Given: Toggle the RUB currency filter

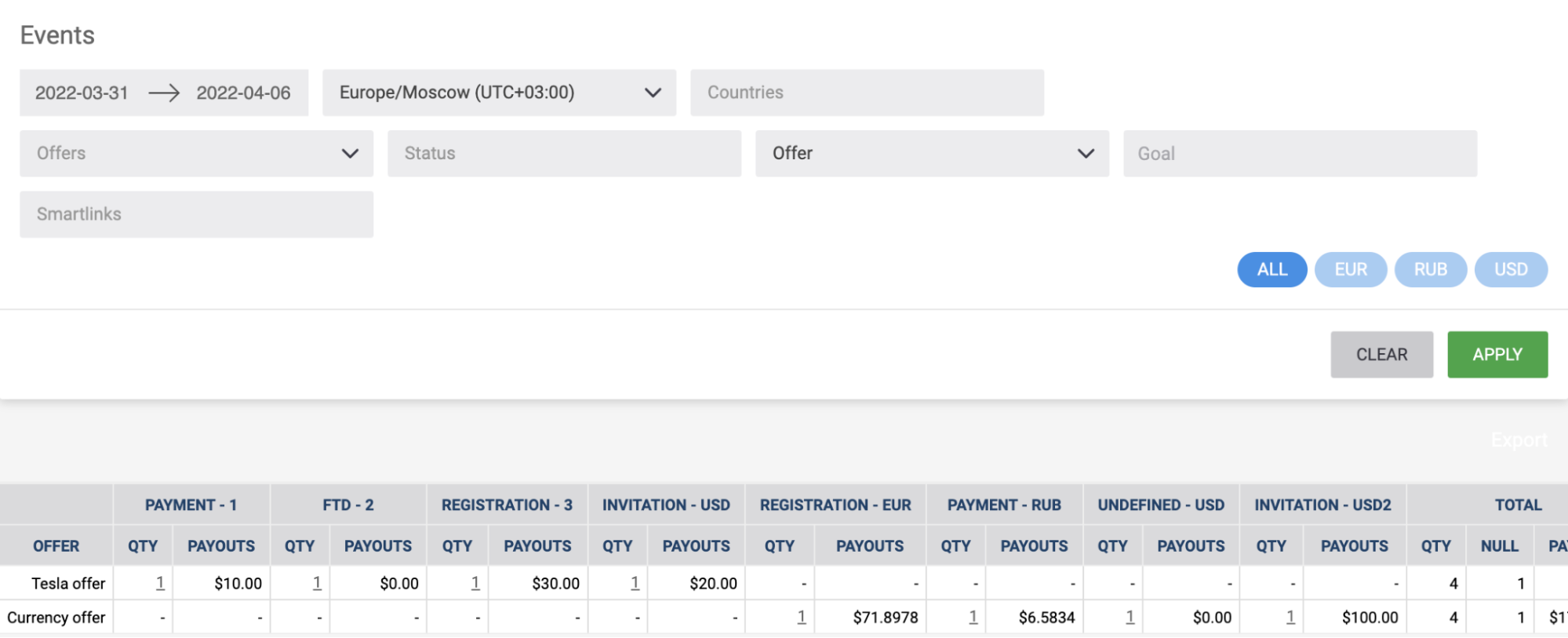Looking at the screenshot, I should pos(1430,270).
